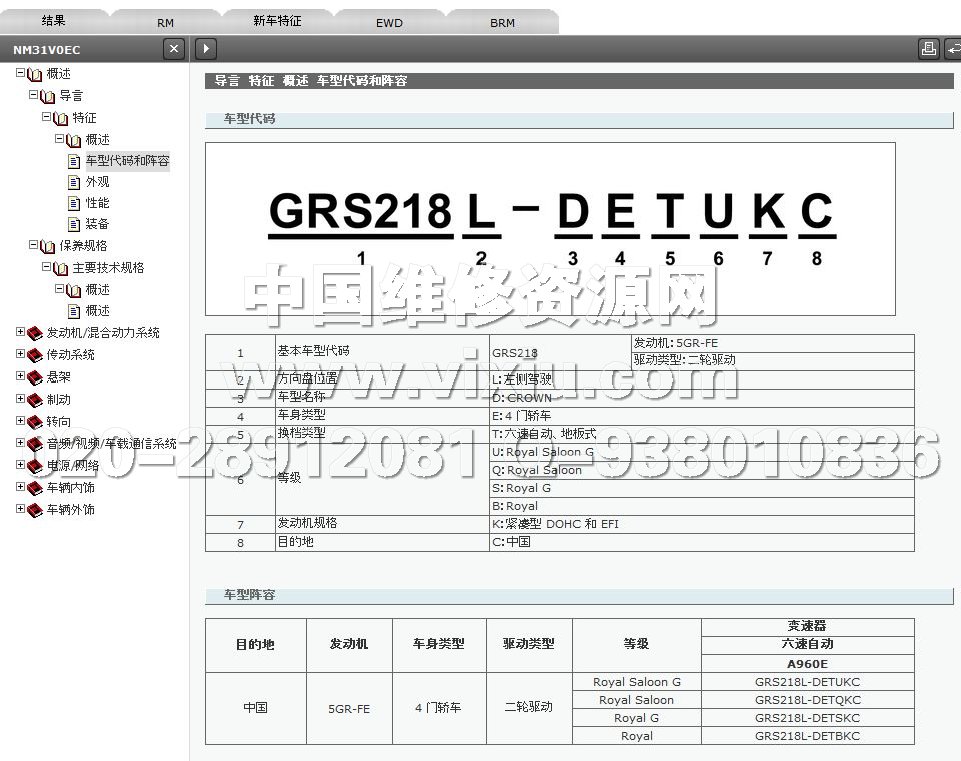Click the open book icon beside 主要技术规格
Viewport: 961px width, 761px height.
click(x=60, y=268)
